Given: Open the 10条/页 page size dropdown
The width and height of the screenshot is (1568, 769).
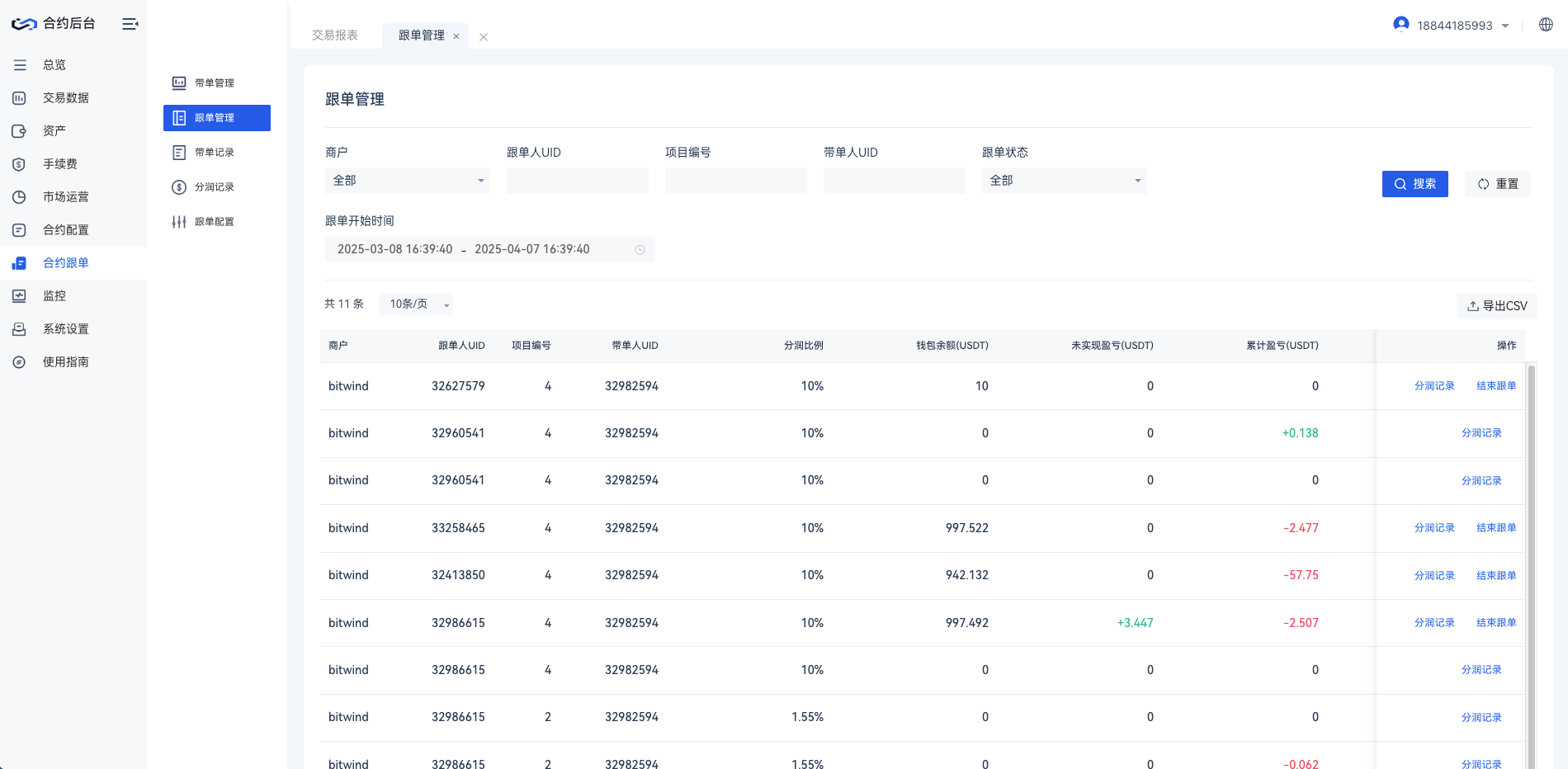Looking at the screenshot, I should click(x=416, y=304).
